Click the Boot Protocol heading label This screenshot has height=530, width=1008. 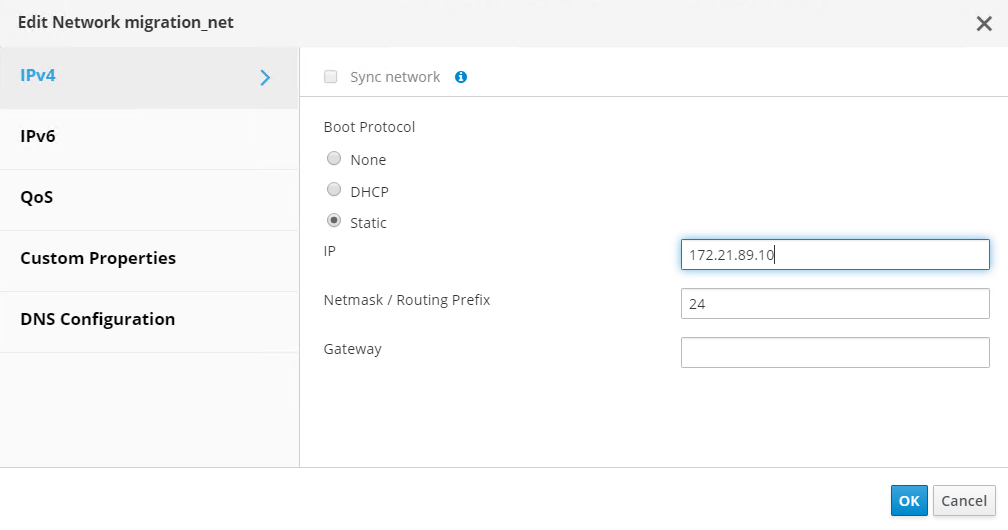click(x=369, y=127)
